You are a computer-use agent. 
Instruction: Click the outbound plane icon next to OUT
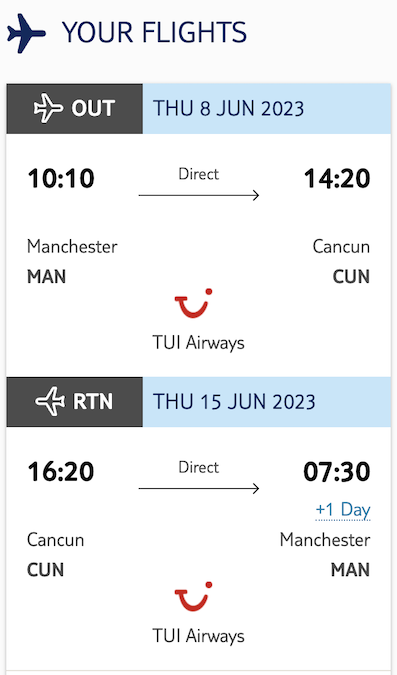point(48,108)
